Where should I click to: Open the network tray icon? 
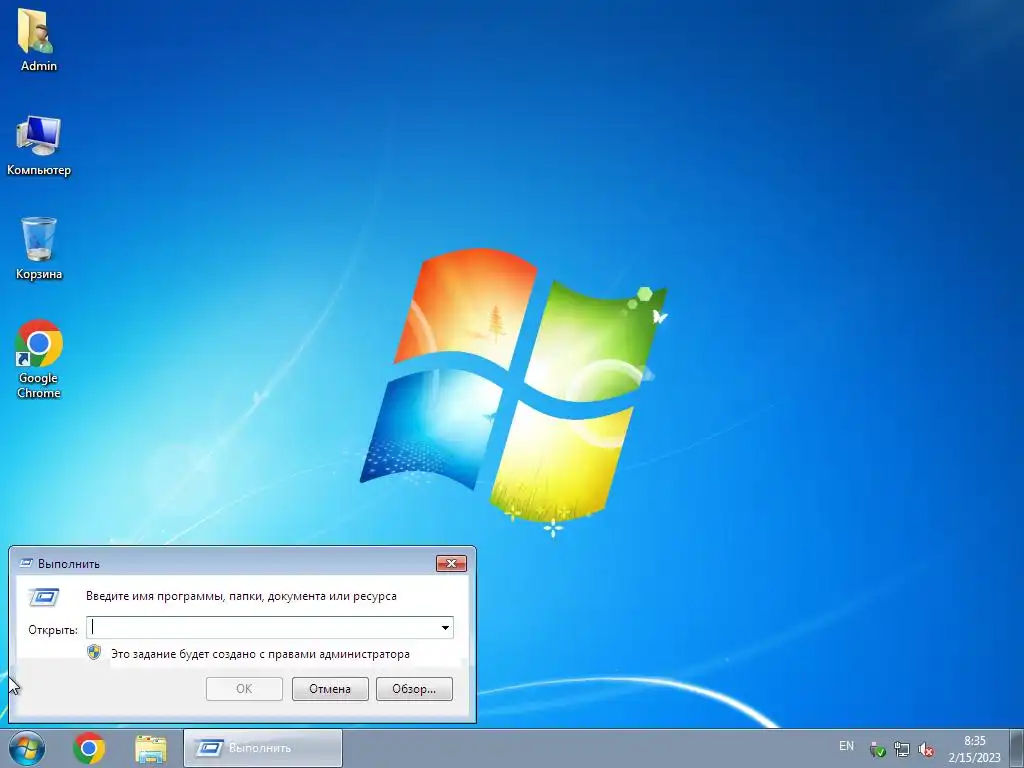tap(901, 749)
